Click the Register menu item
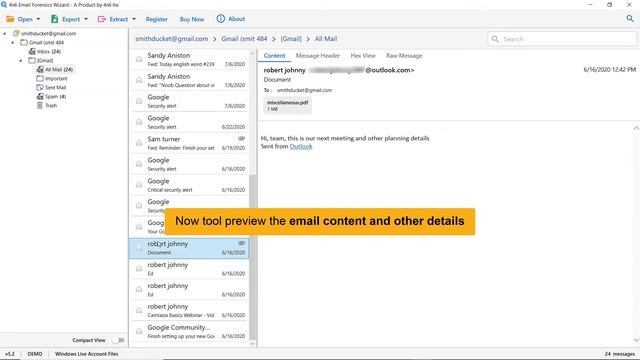The width and height of the screenshot is (640, 360). pyautogui.click(x=157, y=19)
